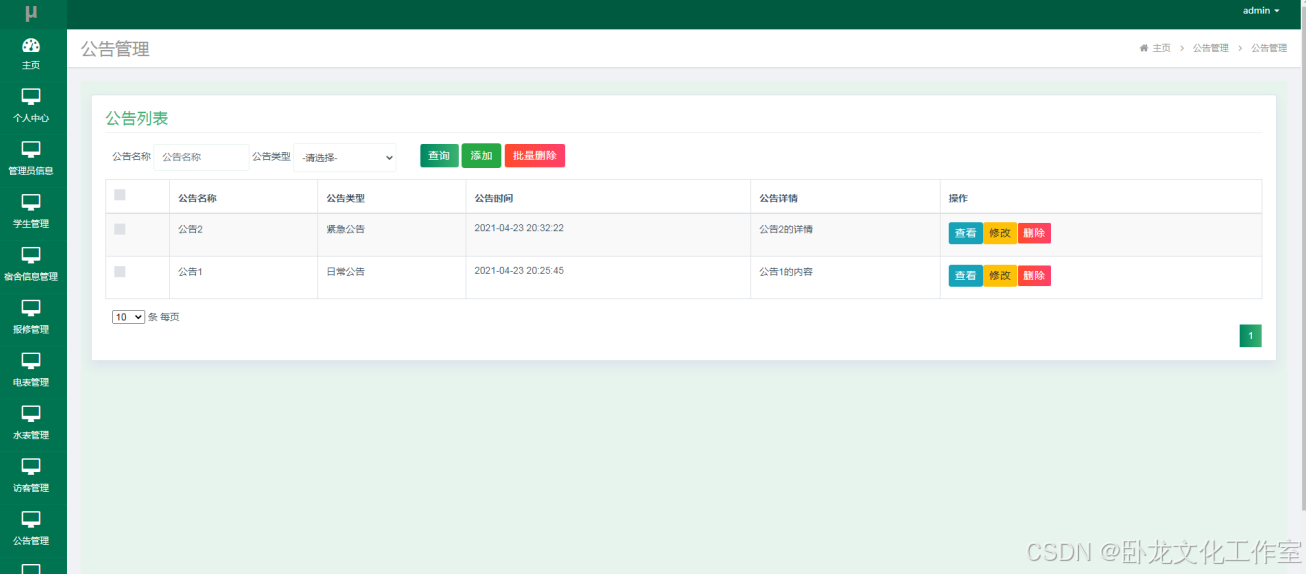Open 水表管理 monitor icon in sidebar

tap(31, 414)
